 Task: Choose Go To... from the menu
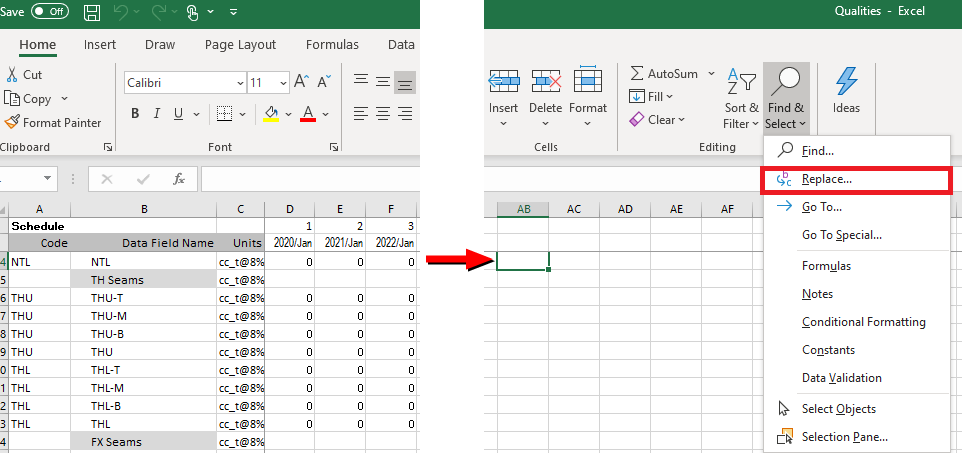(856, 207)
